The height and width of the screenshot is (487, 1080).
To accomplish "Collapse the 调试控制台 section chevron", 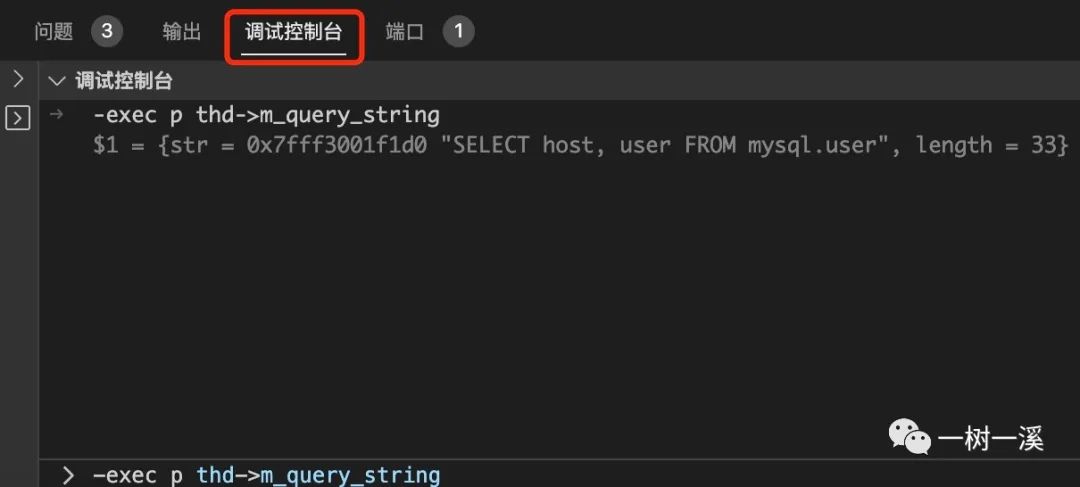I will click(x=57, y=81).
